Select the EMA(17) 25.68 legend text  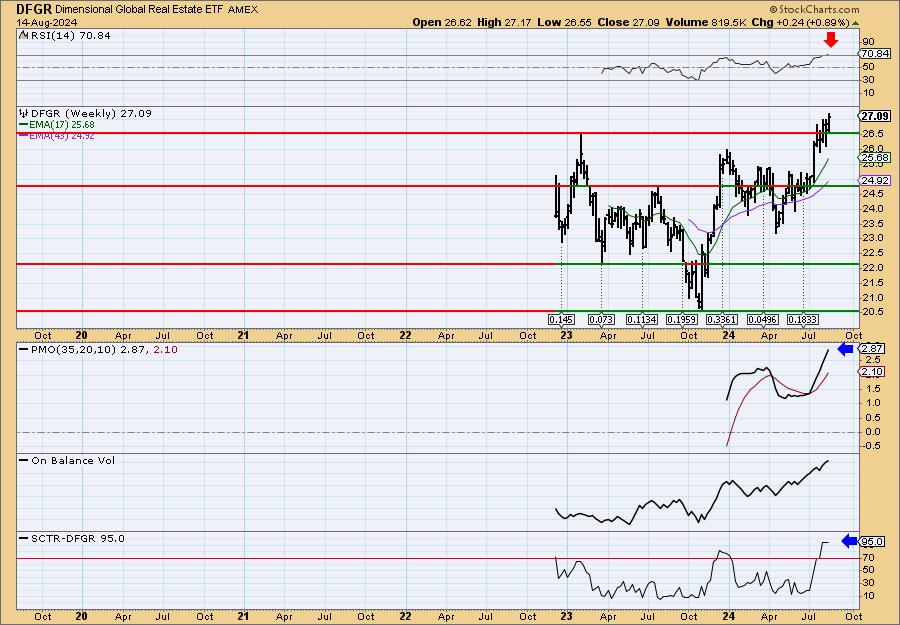point(62,125)
